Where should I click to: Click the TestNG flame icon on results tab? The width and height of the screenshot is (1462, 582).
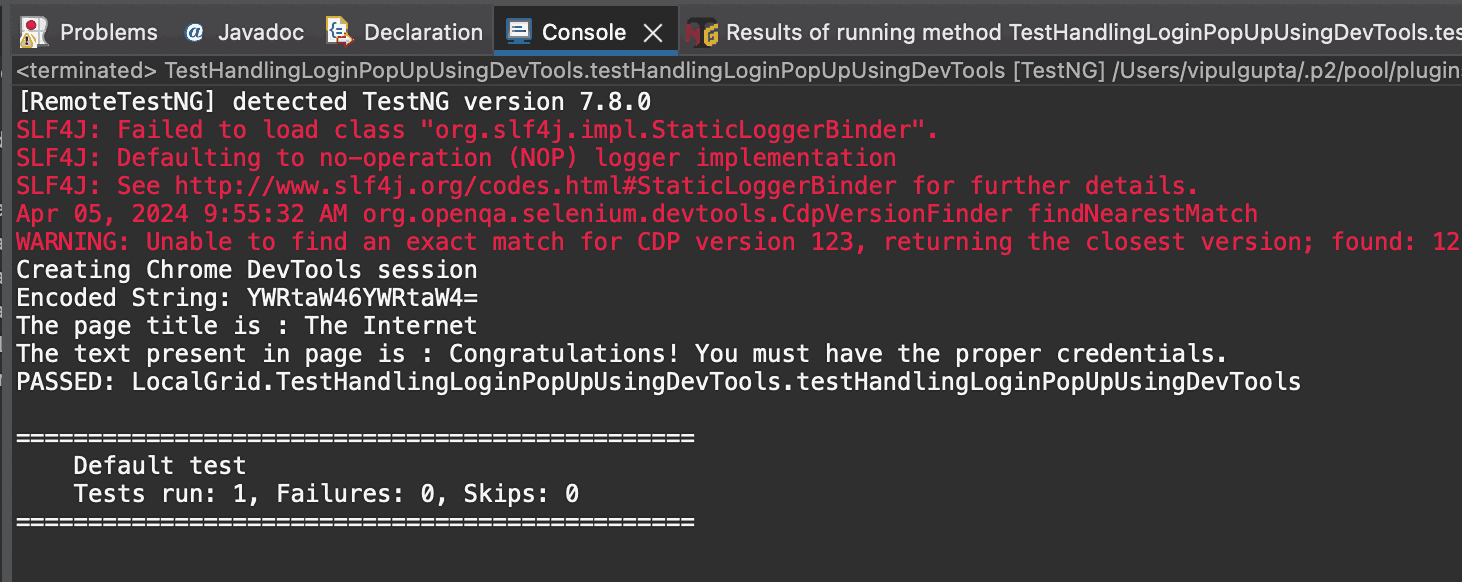pyautogui.click(x=700, y=31)
